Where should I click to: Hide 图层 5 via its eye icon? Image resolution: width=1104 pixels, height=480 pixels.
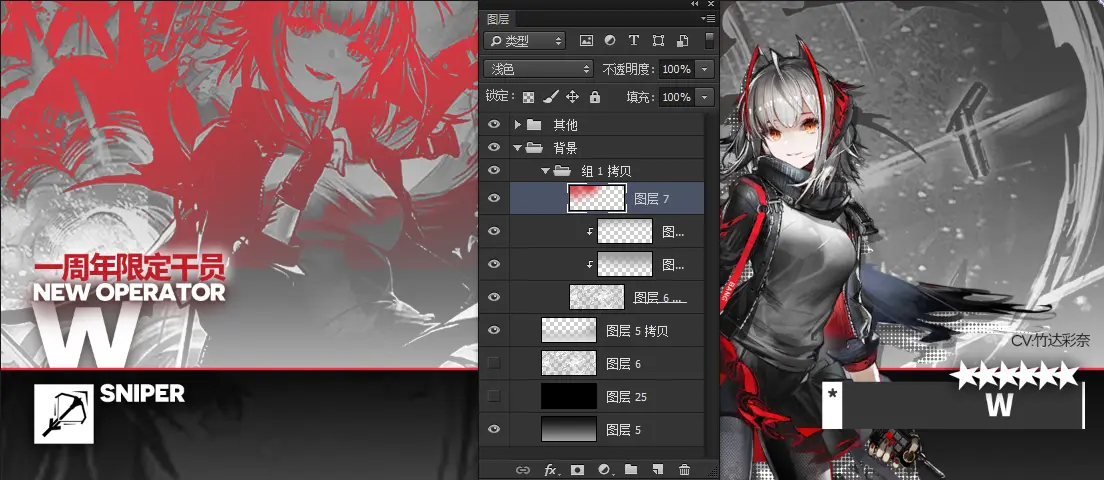[494, 429]
